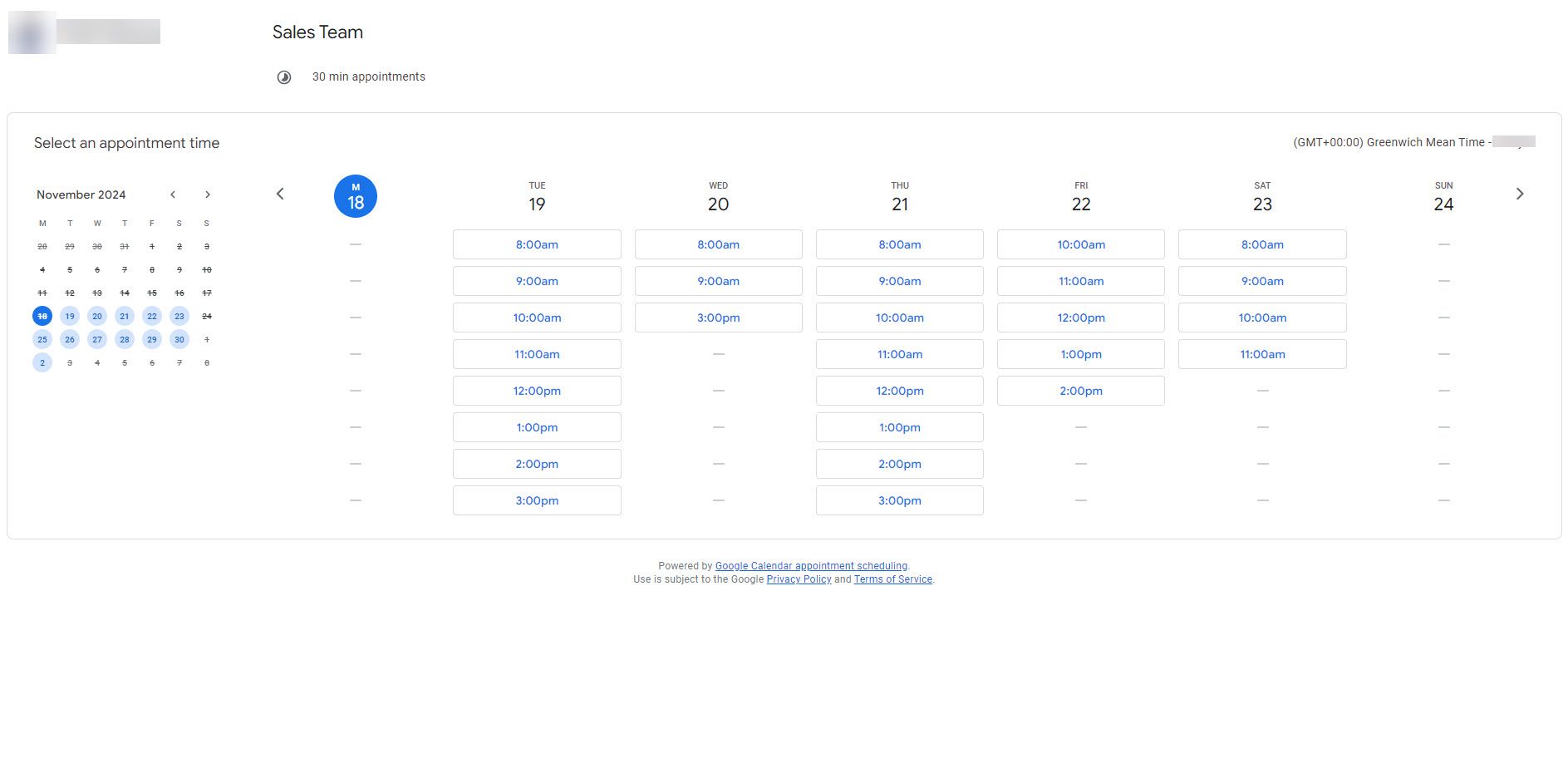Book the 3:00pm slot on Wednesday 20
The width and height of the screenshot is (1568, 778).
click(x=717, y=318)
